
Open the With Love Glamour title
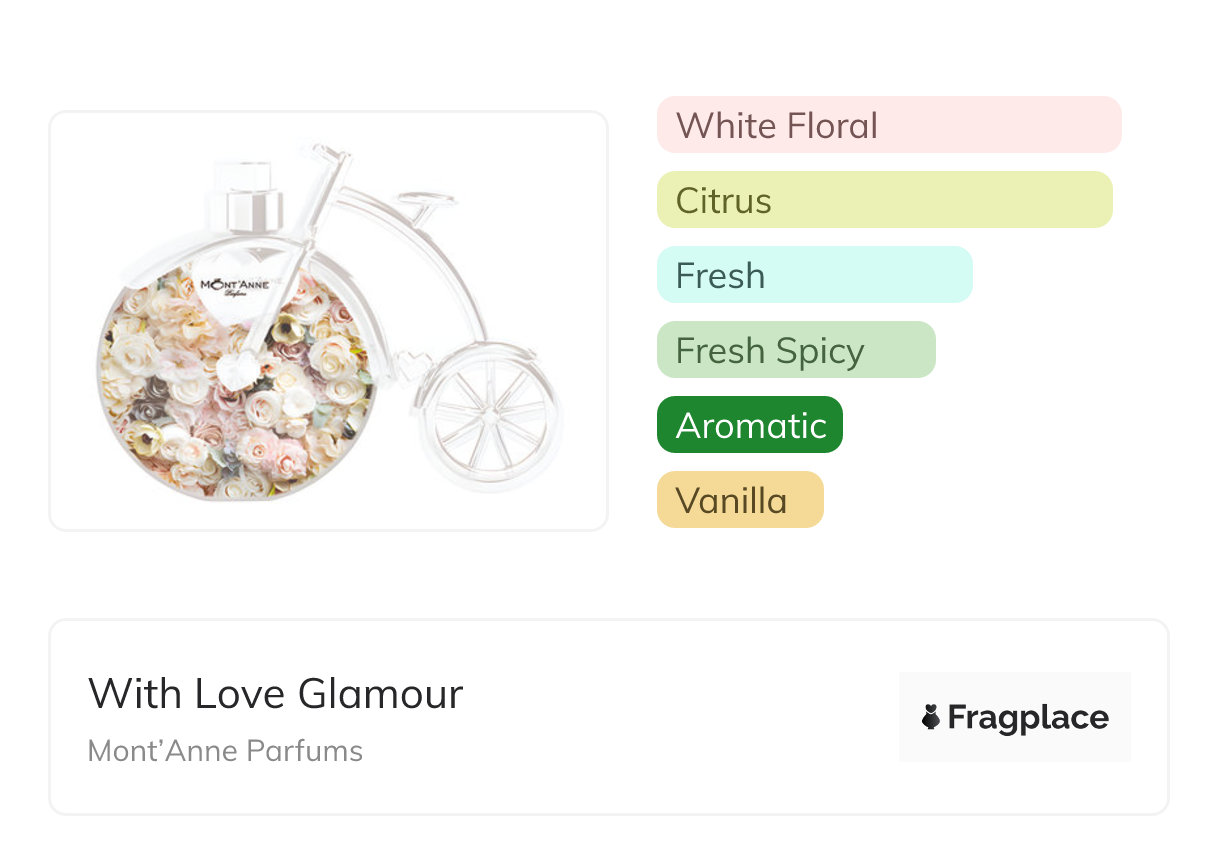[x=275, y=694]
